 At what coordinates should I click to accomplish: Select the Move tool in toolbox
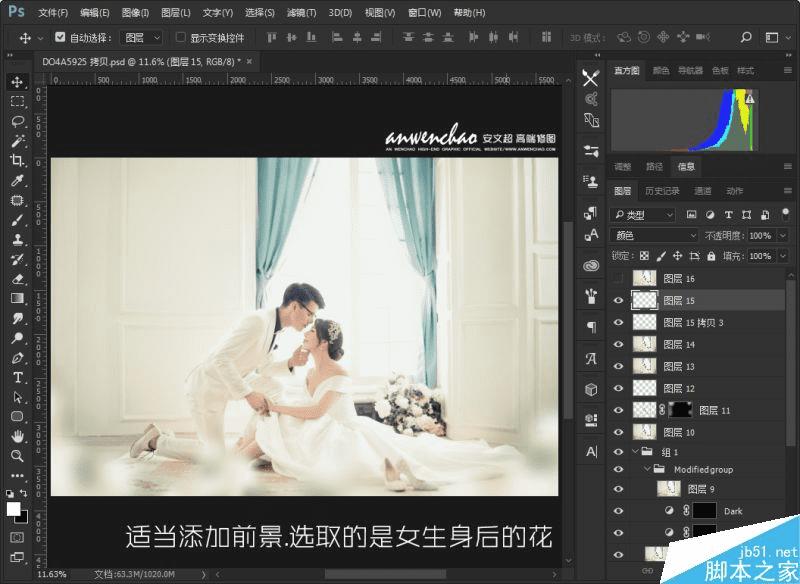(17, 82)
